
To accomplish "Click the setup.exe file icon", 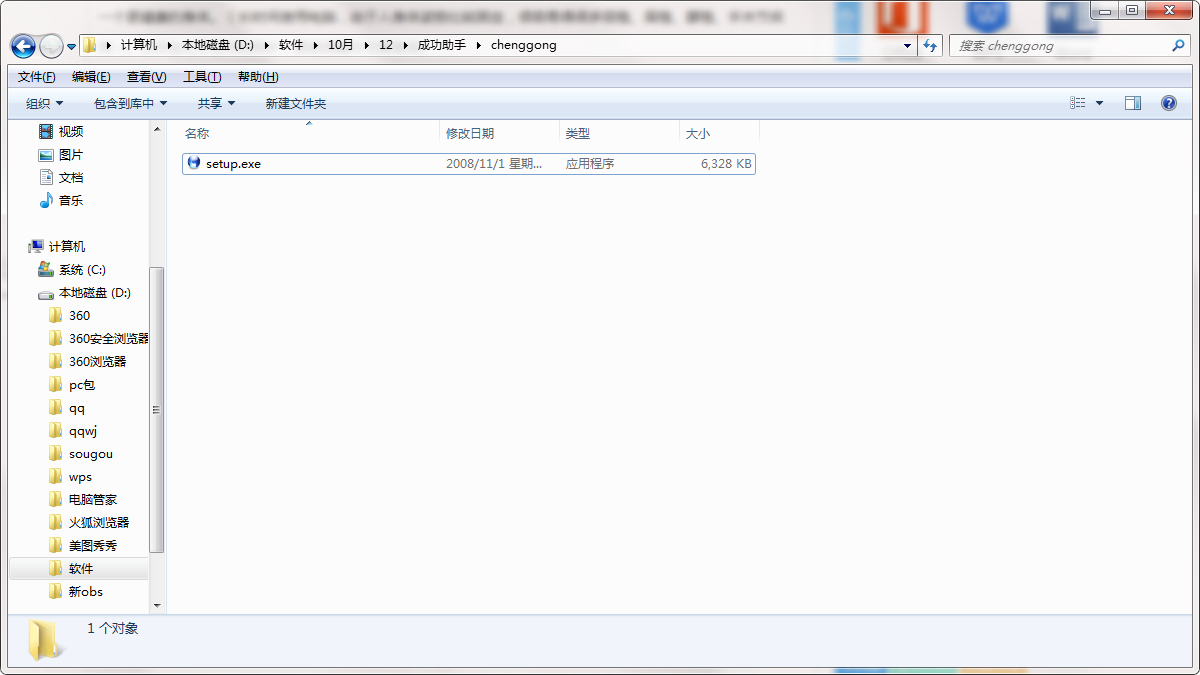I will click(x=194, y=163).
